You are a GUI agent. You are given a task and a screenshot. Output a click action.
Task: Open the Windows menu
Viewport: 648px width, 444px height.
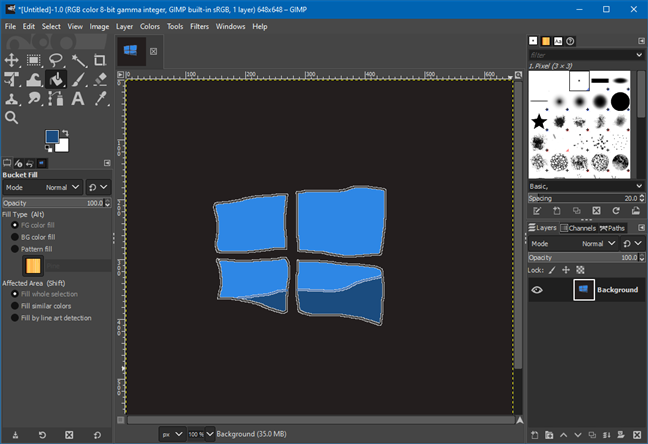(x=230, y=26)
